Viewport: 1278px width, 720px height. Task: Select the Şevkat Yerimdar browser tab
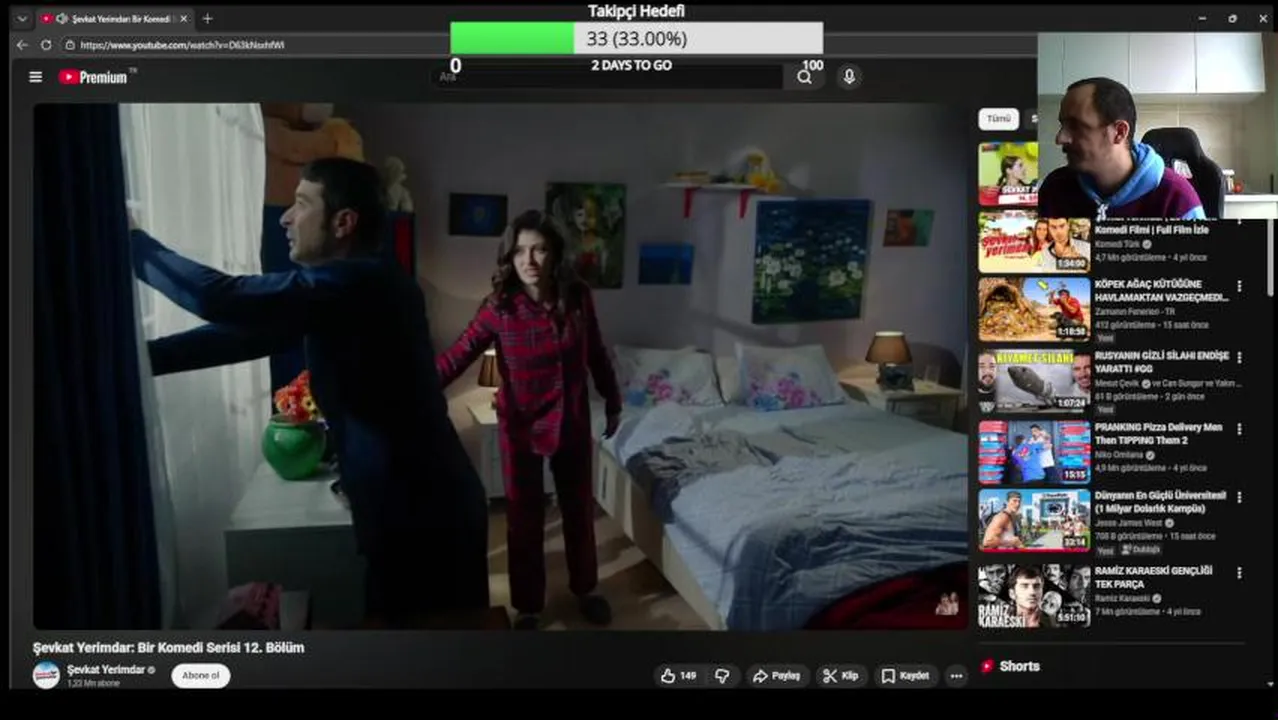(114, 18)
